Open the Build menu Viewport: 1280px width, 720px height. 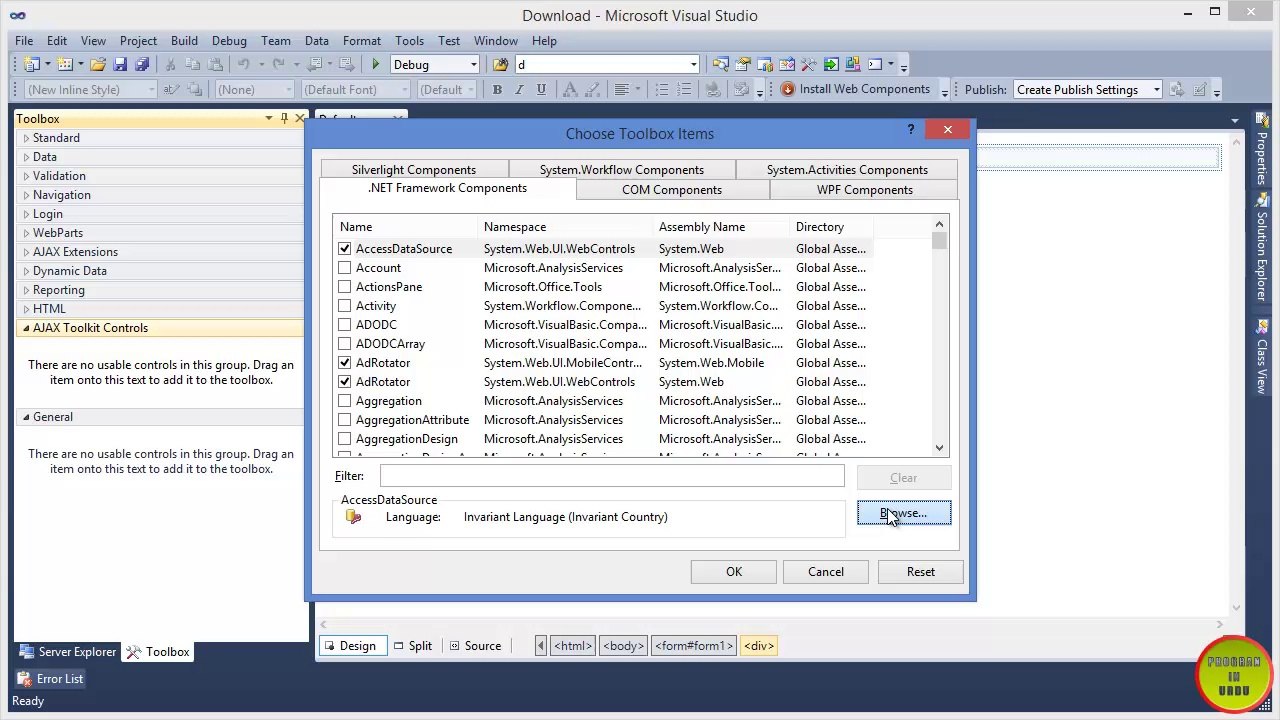coord(184,41)
